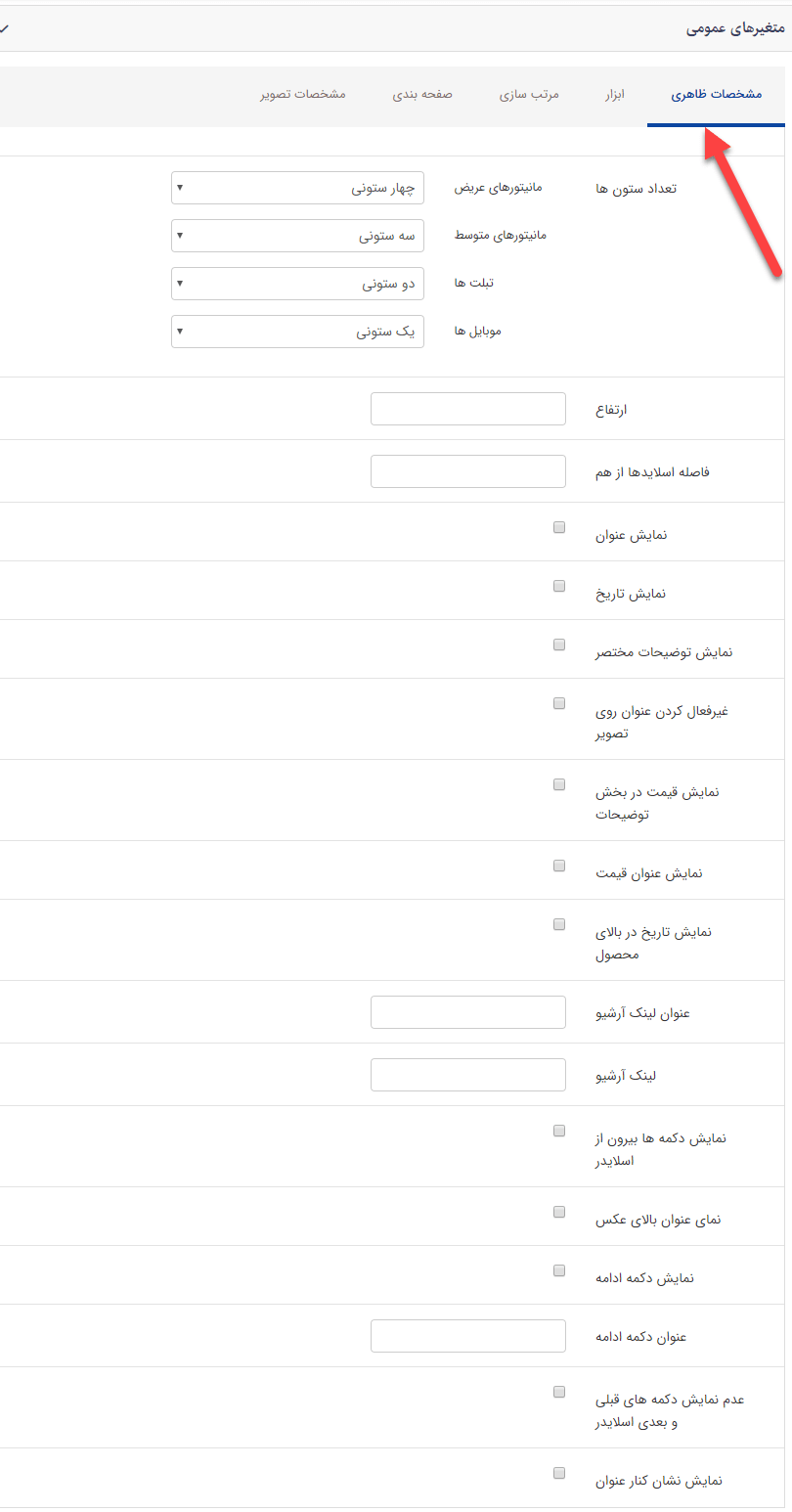Click inside the ارتفاع input field
Viewport: 792px width, 1512px height.
[467, 408]
